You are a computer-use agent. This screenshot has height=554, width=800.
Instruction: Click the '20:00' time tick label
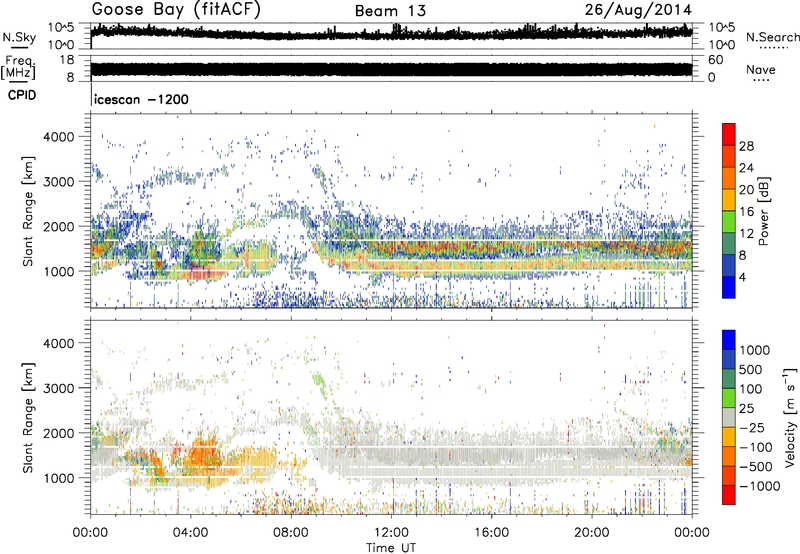click(592, 533)
